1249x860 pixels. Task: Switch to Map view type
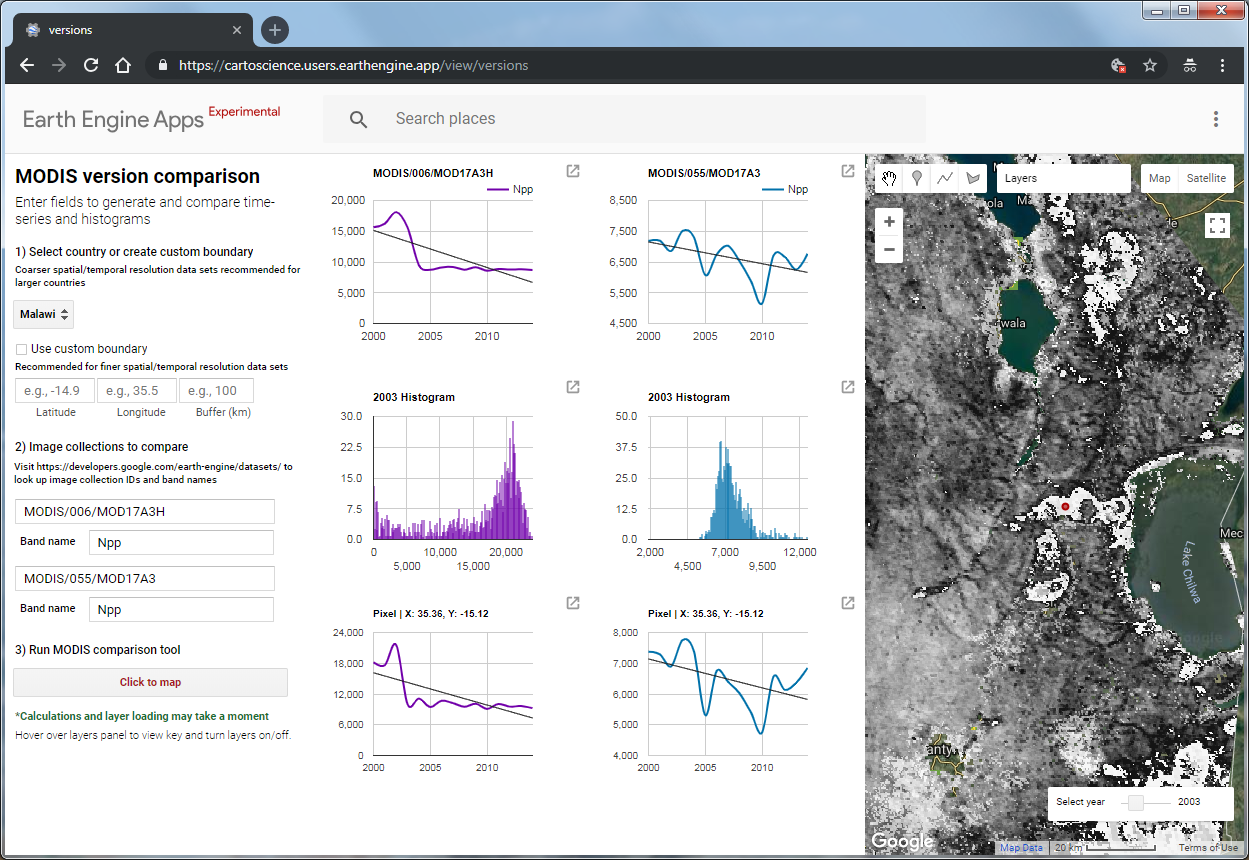click(x=1160, y=178)
